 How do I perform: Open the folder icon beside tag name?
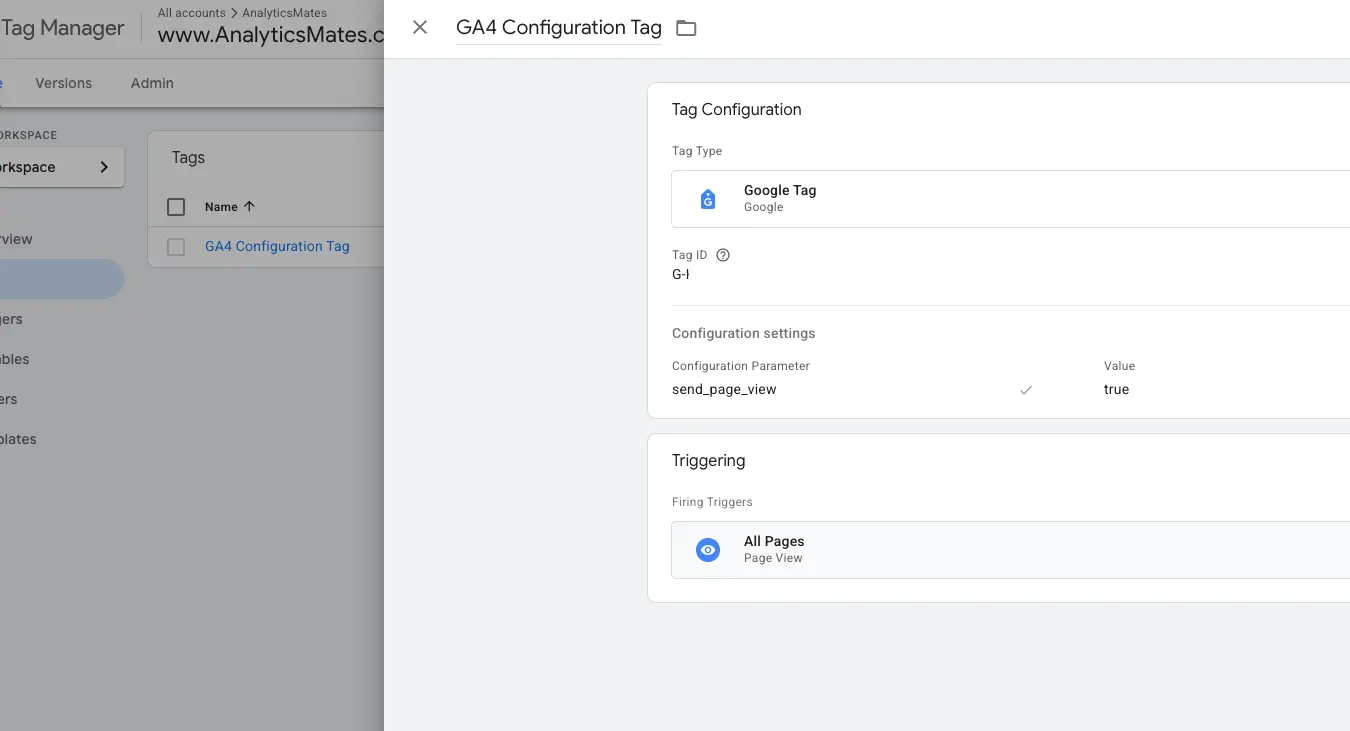tap(686, 28)
